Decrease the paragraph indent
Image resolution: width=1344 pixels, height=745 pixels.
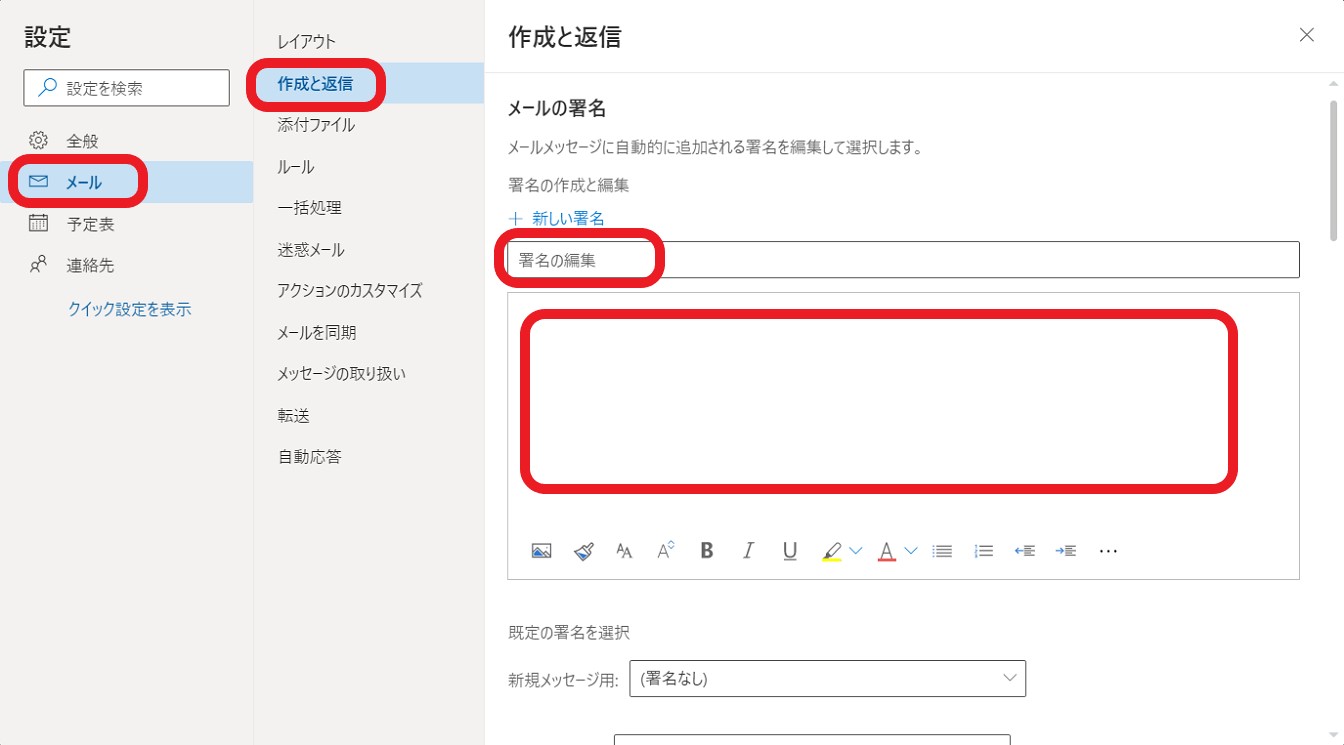[1024, 550]
